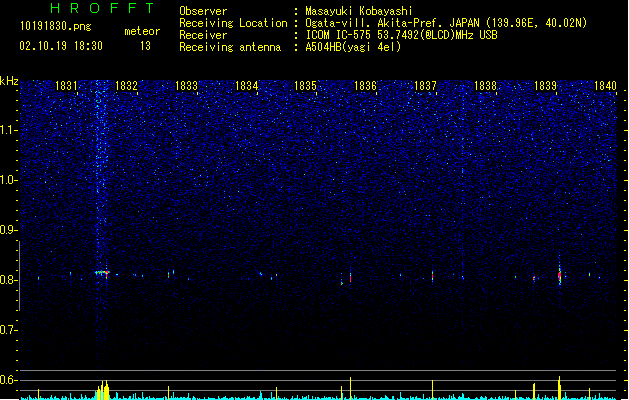Viewport: 629px width, 400px height.
Task: Click the 1834 time marker
Action: pyautogui.click(x=246, y=86)
